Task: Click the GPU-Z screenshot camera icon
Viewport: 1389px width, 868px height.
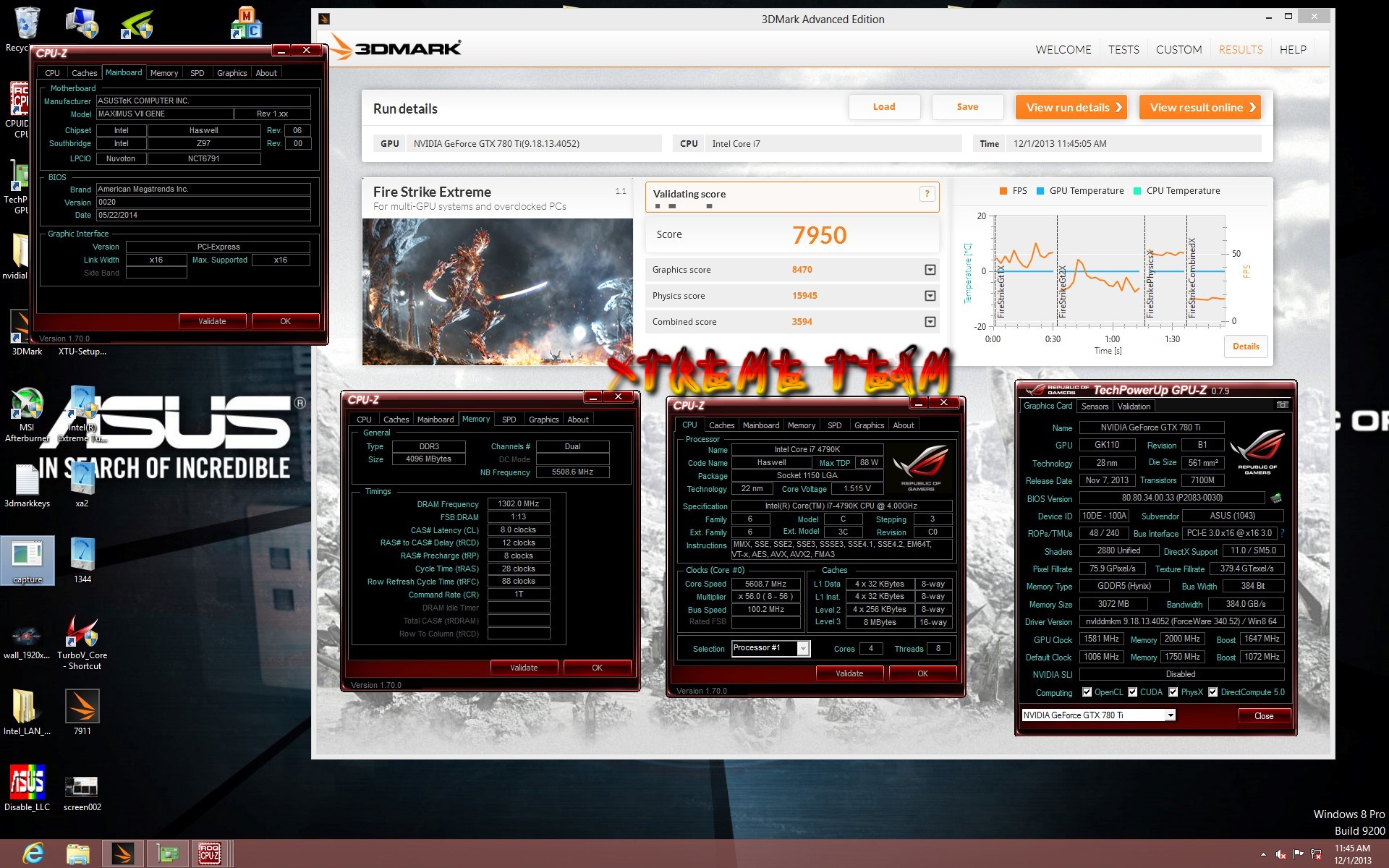Action: pyautogui.click(x=1283, y=406)
